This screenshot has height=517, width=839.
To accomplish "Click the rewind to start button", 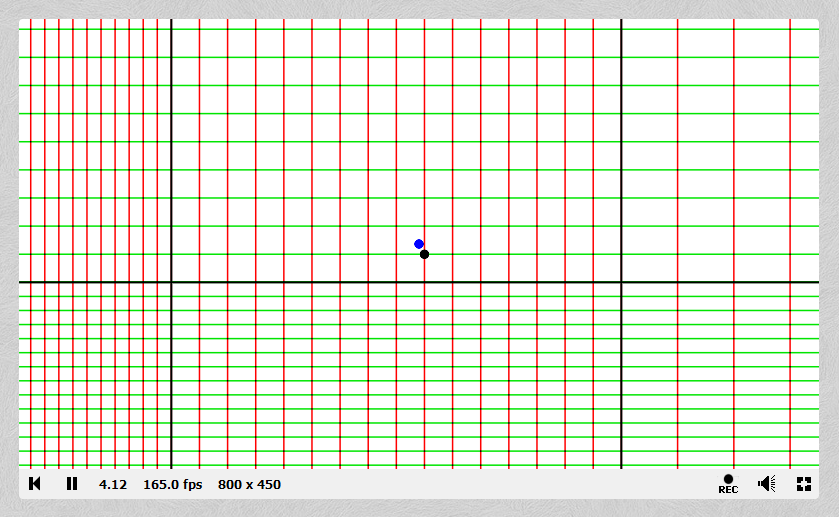I will pyautogui.click(x=35, y=484).
